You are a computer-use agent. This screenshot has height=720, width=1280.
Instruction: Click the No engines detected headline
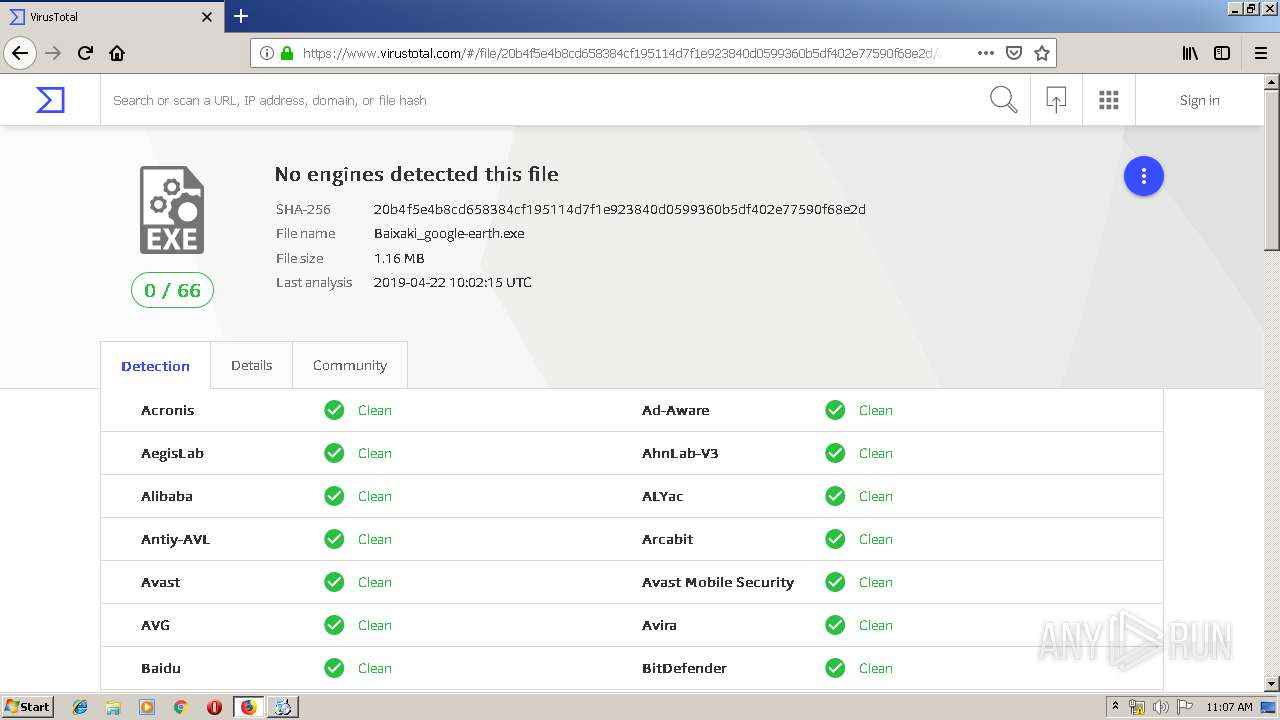[416, 174]
